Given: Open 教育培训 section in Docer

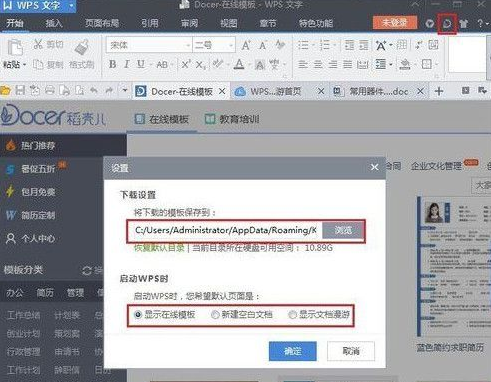Looking at the screenshot, I should pos(232,119).
